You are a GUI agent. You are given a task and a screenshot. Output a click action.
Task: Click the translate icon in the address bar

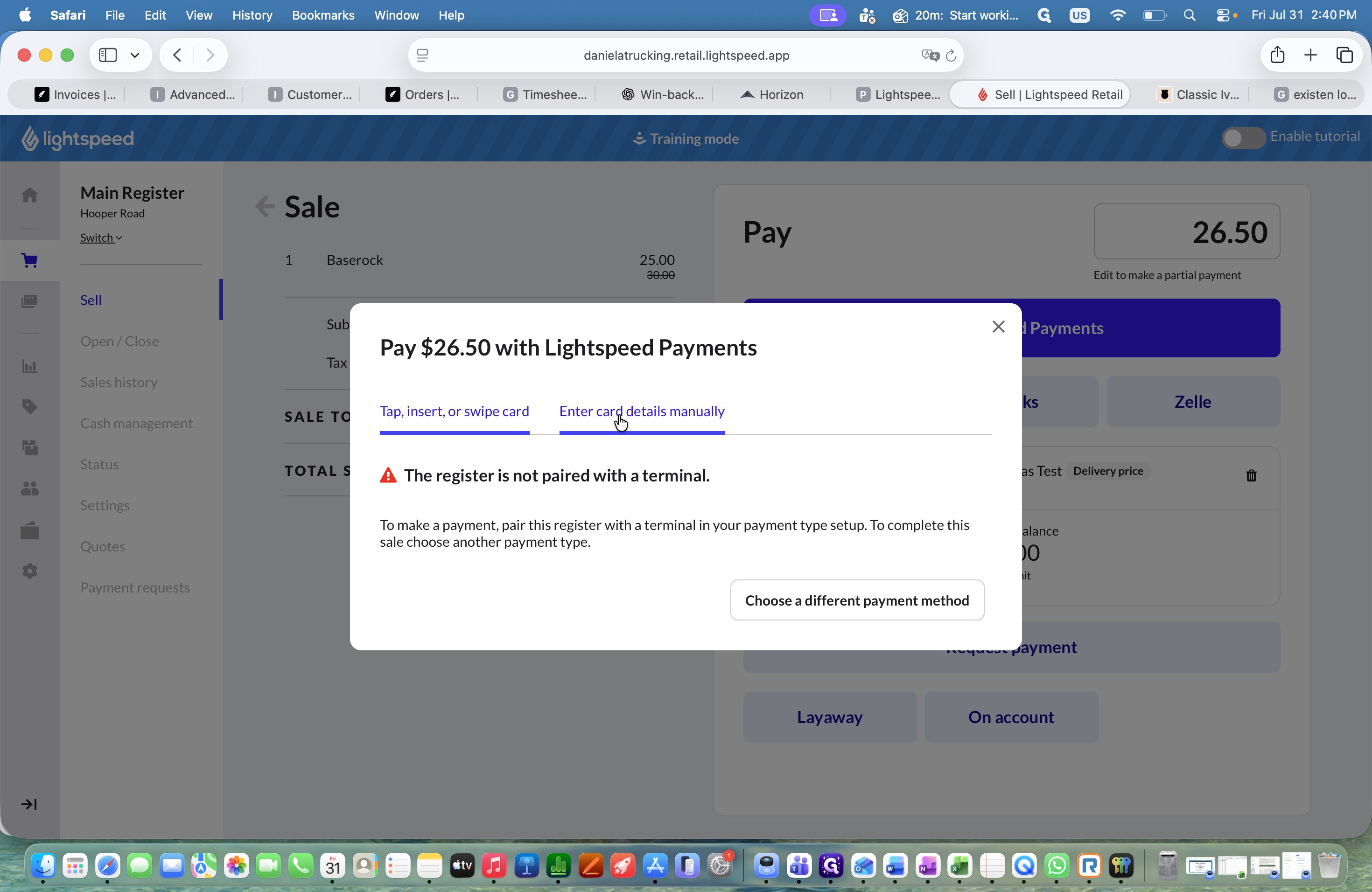(x=930, y=56)
